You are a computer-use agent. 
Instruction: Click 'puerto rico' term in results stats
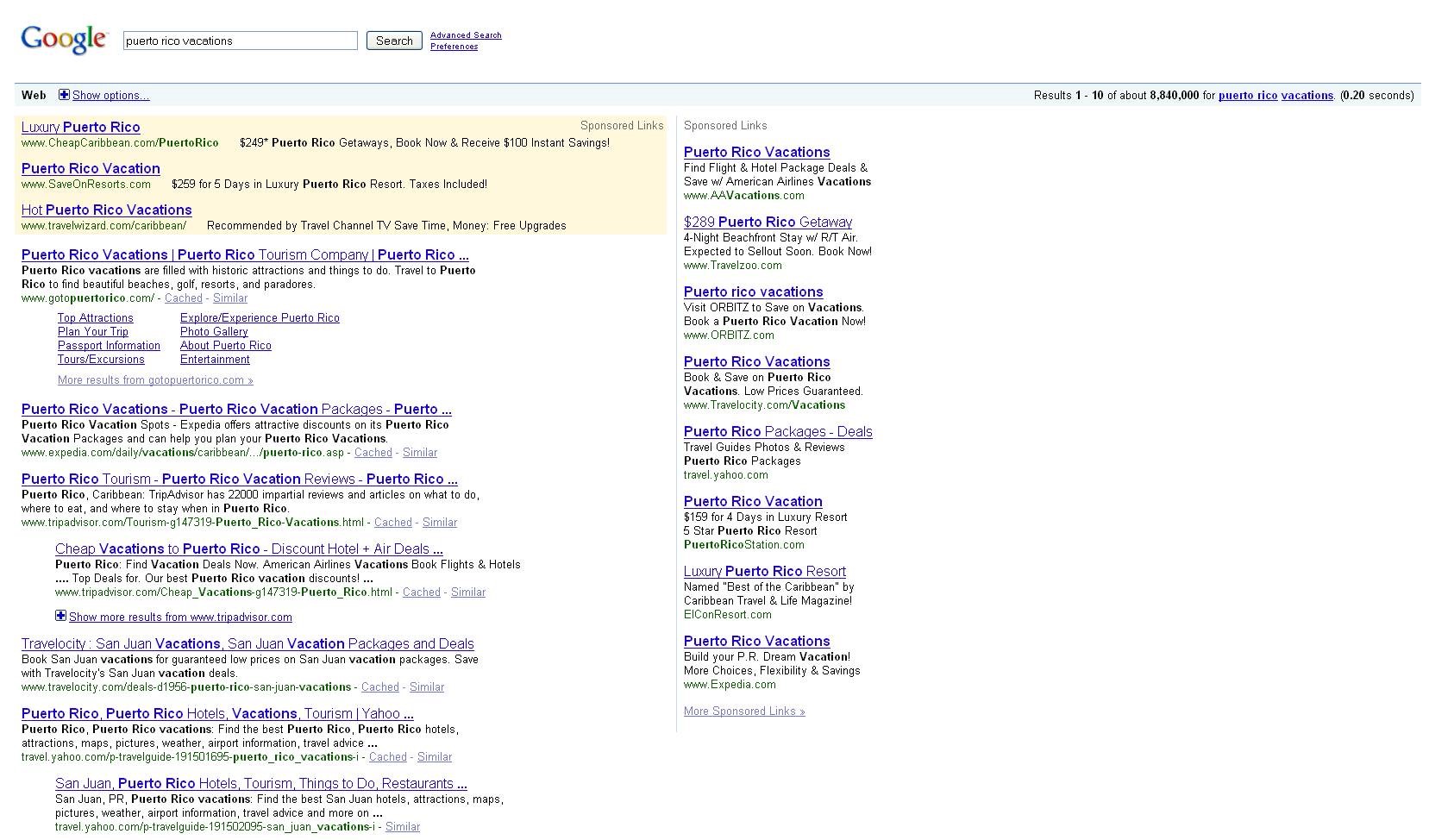click(1248, 96)
